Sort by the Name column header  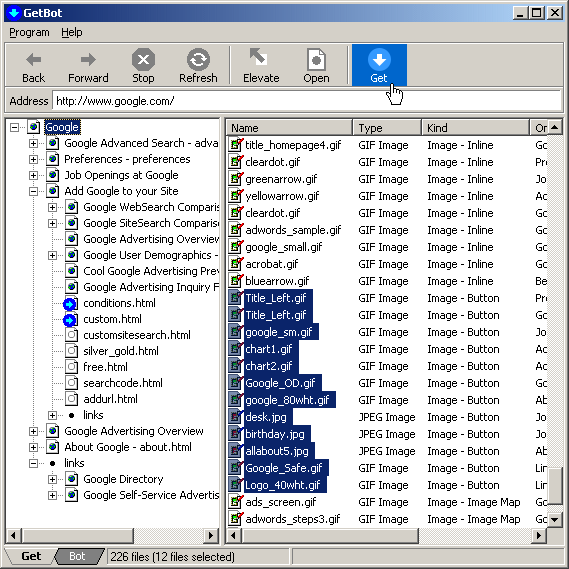pos(290,128)
